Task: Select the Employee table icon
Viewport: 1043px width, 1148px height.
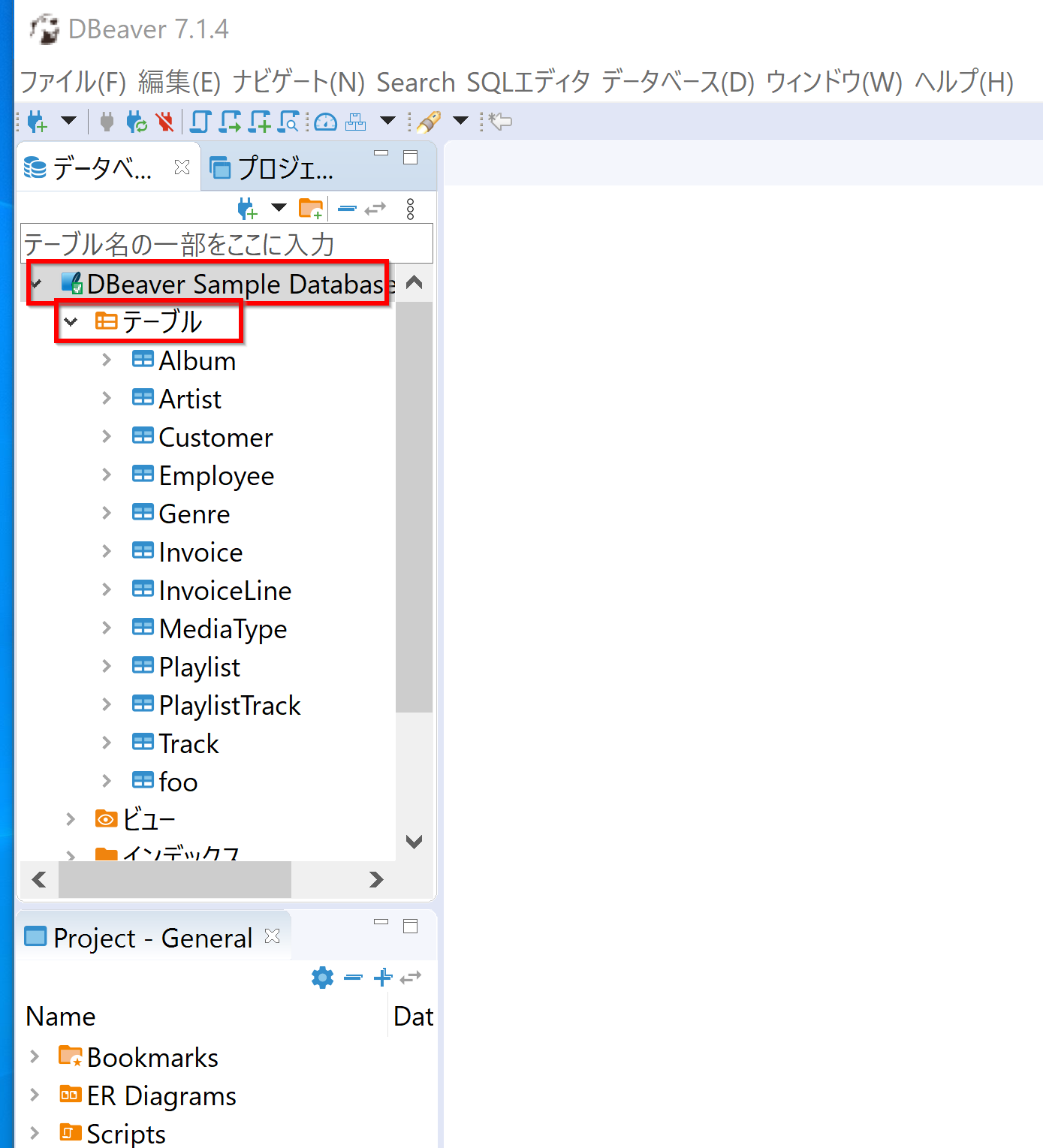Action: [143, 474]
